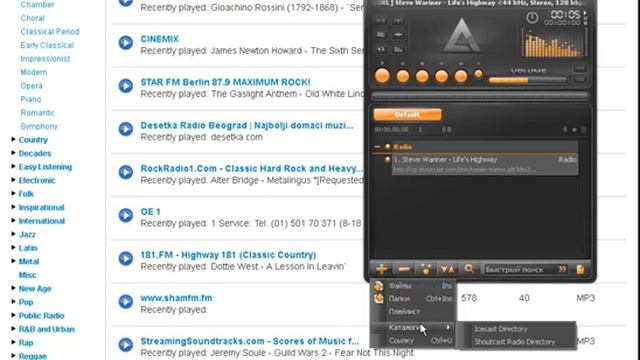Viewport: 640px width, 360px height.
Task: Expand the Easy Listening genre arrow
Action: pos(13,167)
